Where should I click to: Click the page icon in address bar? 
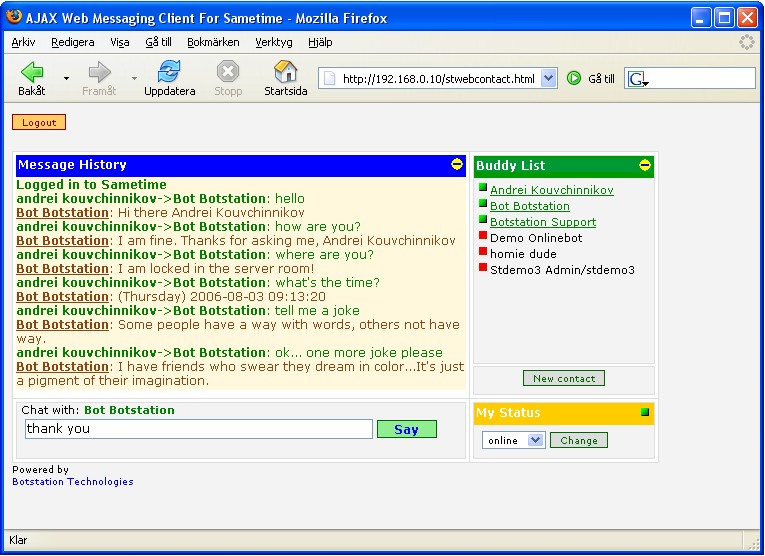point(330,79)
